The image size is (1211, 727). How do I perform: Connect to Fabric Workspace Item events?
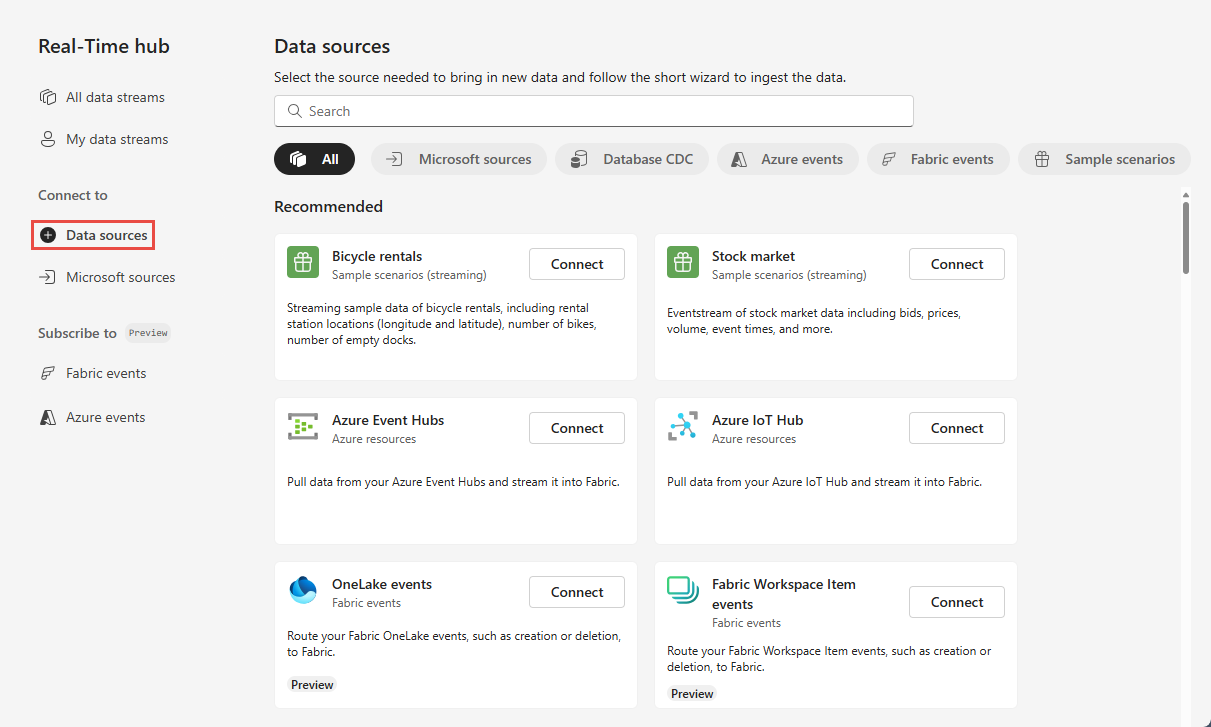[957, 602]
